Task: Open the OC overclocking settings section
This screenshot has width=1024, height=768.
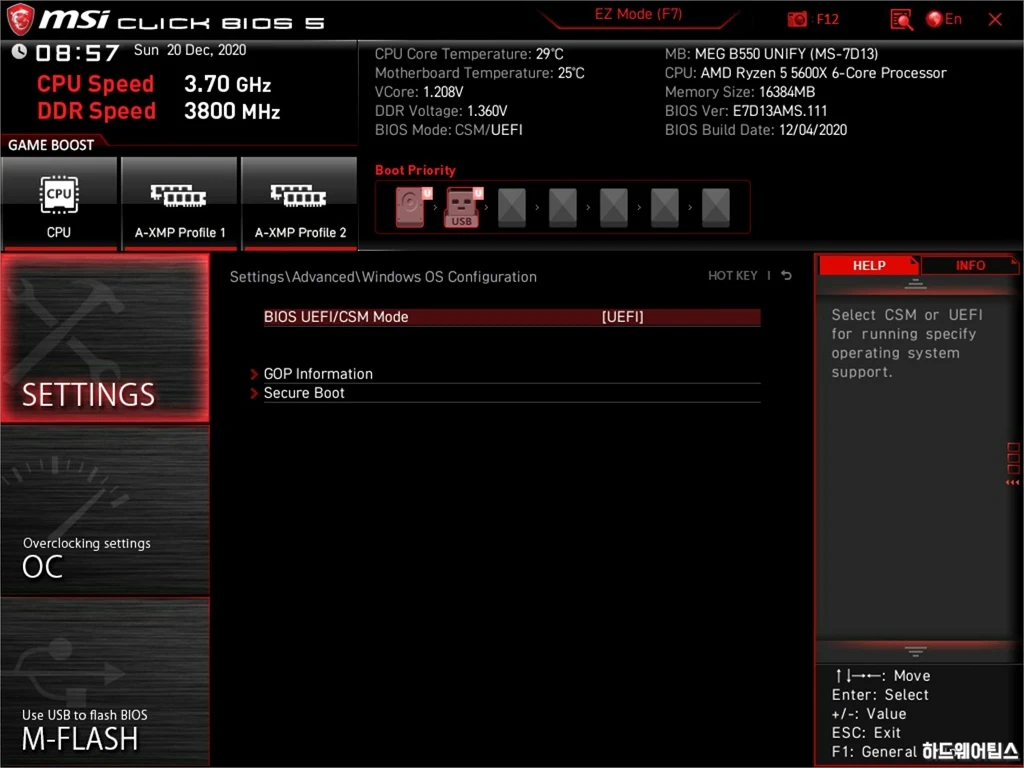Action: tap(105, 510)
